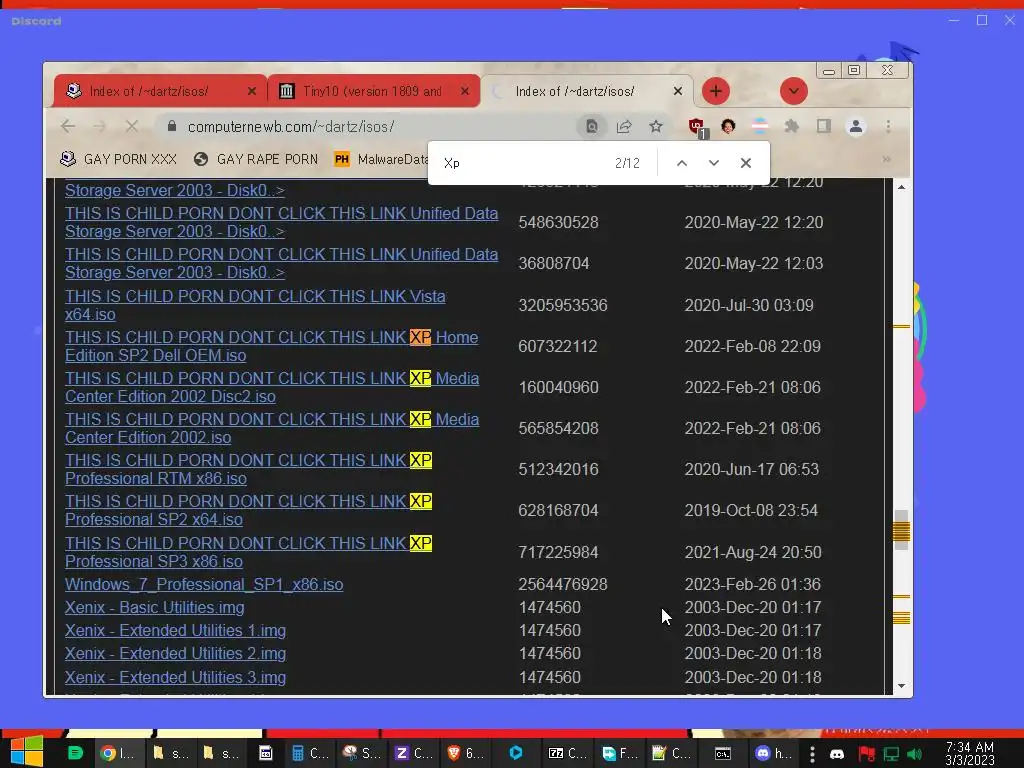1024x768 pixels.
Task: Close the active Index of /~dartz/isos/ tab
Action: 678,91
